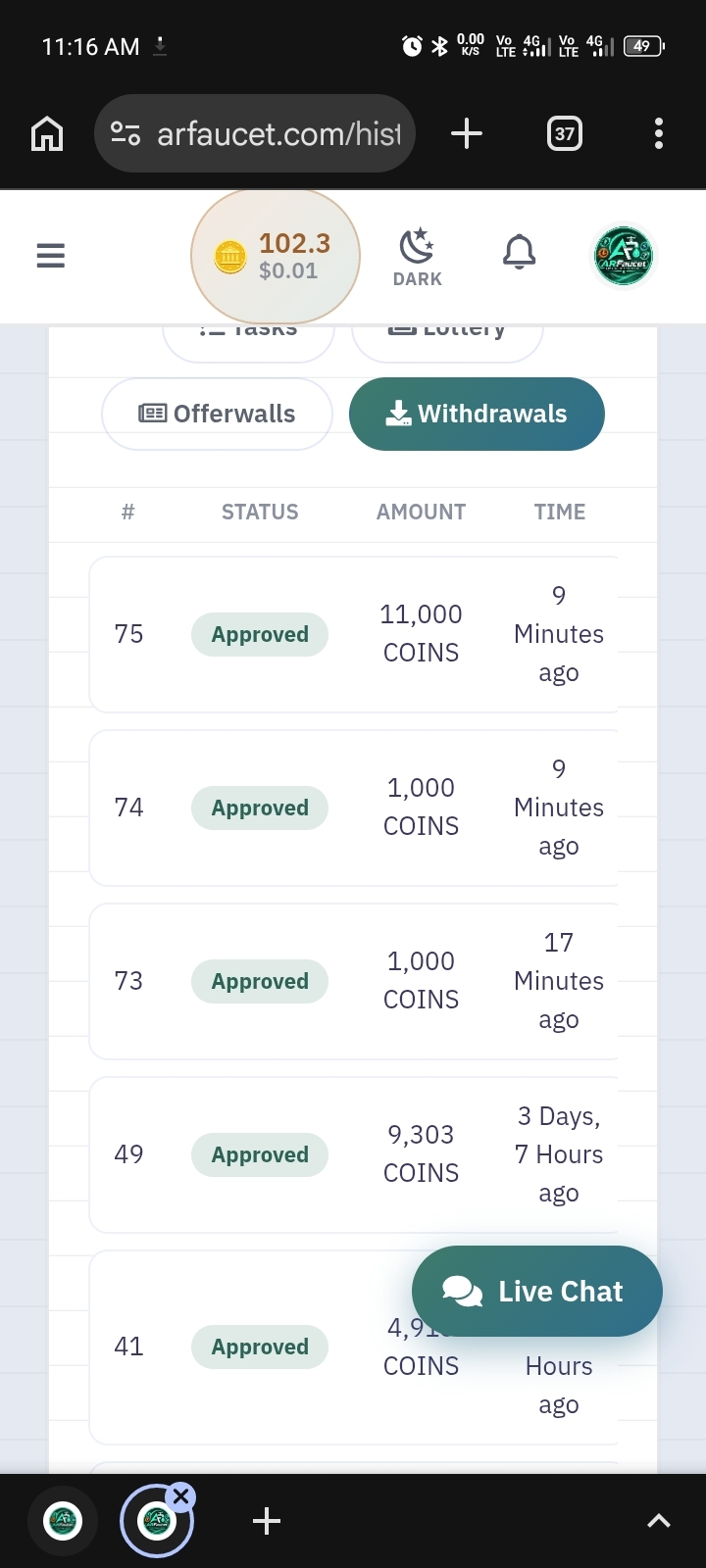
Task: Open notifications bell
Action: pyautogui.click(x=520, y=253)
